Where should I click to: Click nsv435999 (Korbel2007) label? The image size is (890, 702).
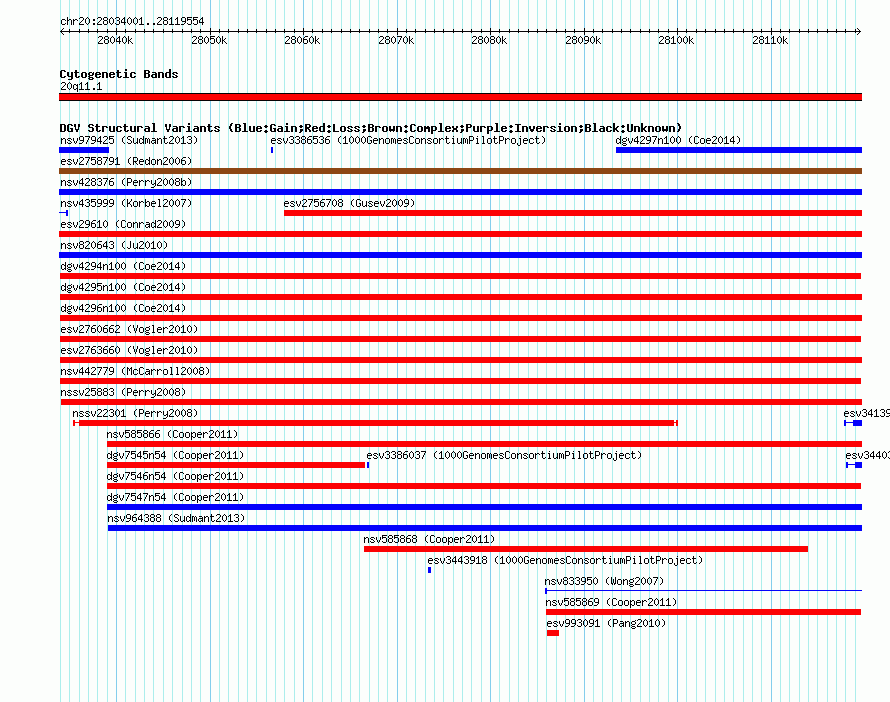point(126,203)
